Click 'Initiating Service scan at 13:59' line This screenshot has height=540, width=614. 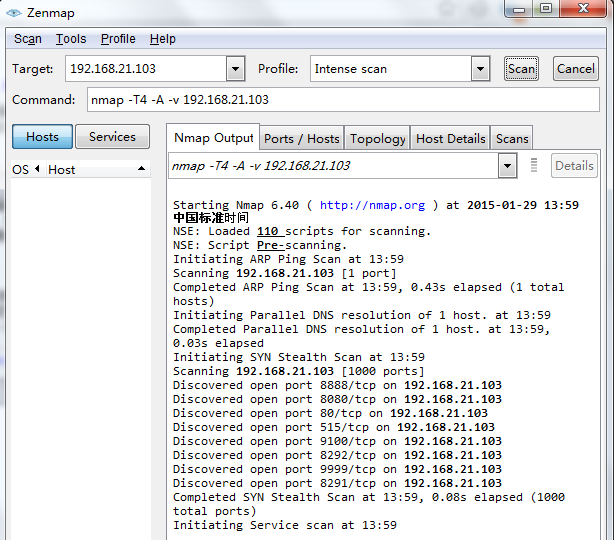tap(285, 526)
